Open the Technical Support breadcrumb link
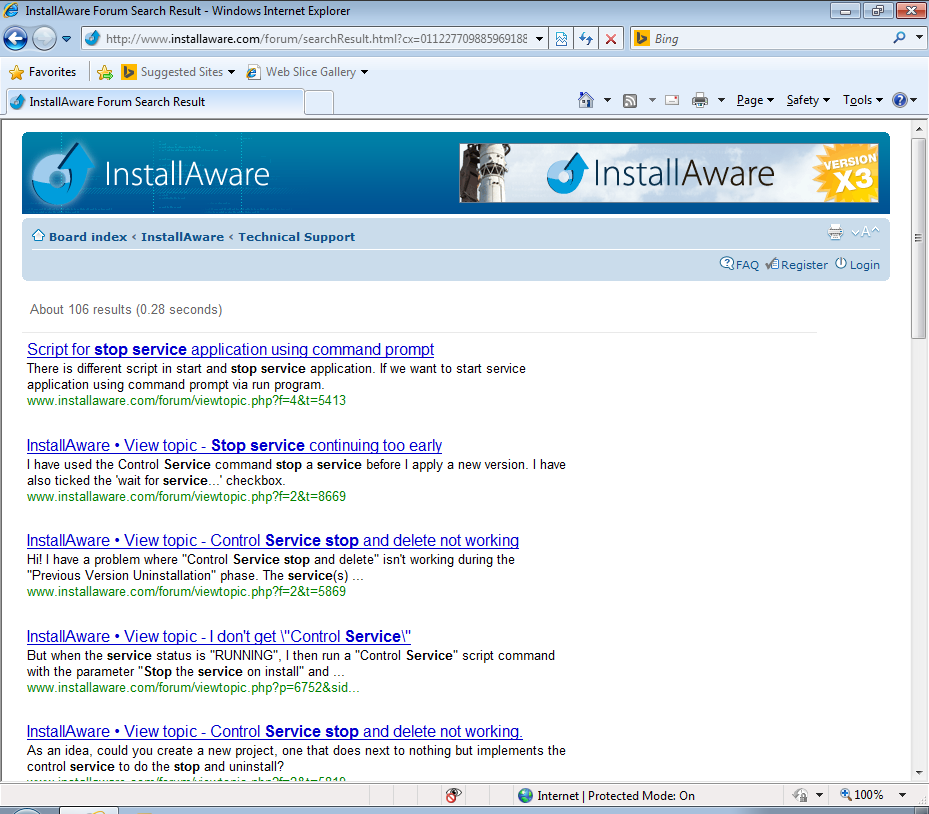 pyautogui.click(x=296, y=237)
